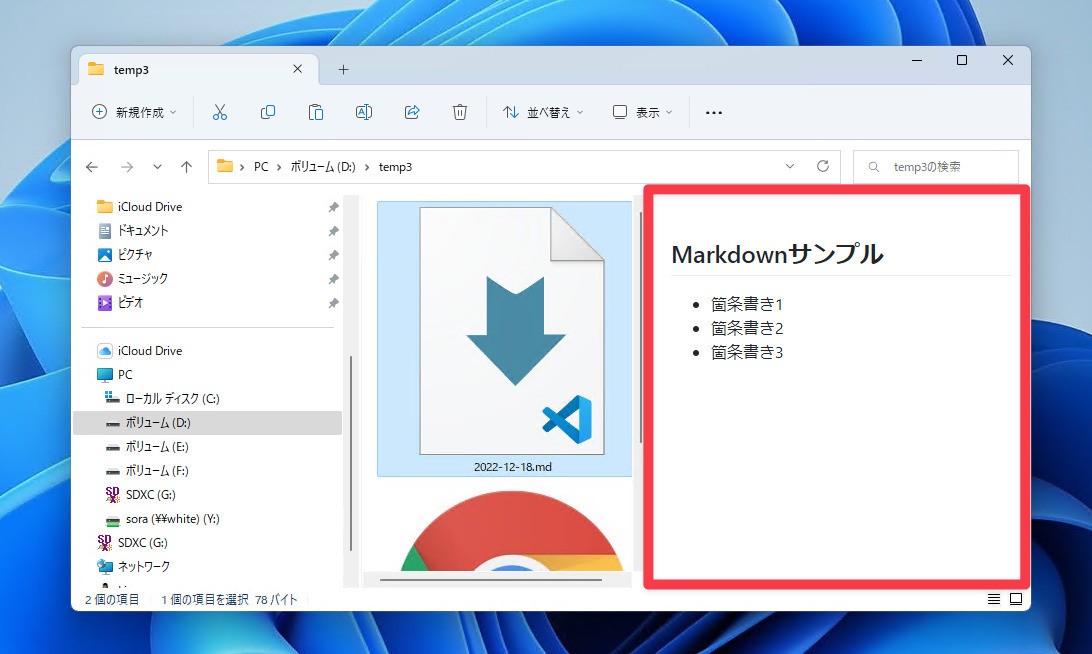The image size is (1092, 654).
Task: Click the navigation pane vertical scrollbar
Action: (351, 453)
